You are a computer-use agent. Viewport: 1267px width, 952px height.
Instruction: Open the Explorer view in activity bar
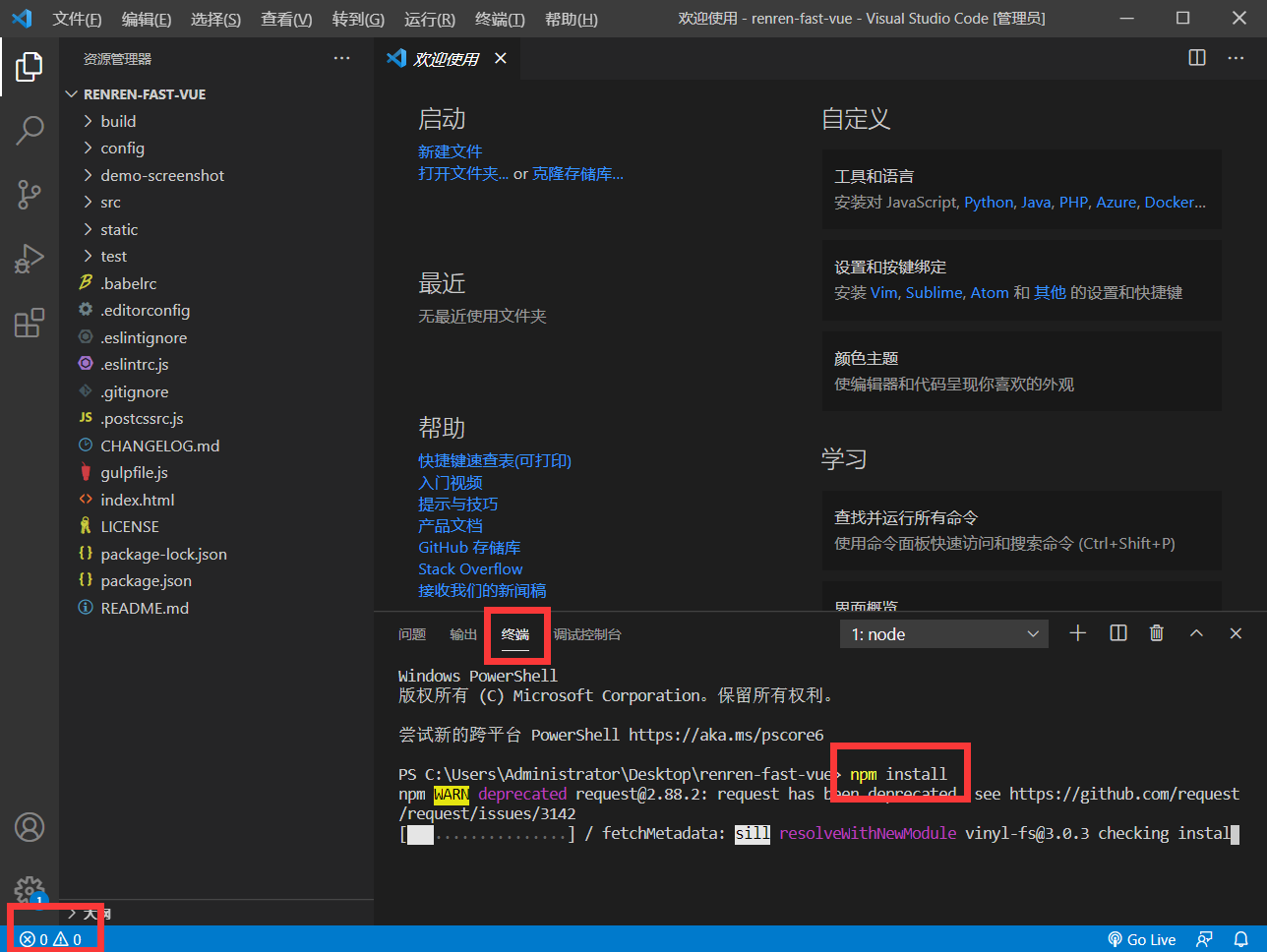click(30, 67)
